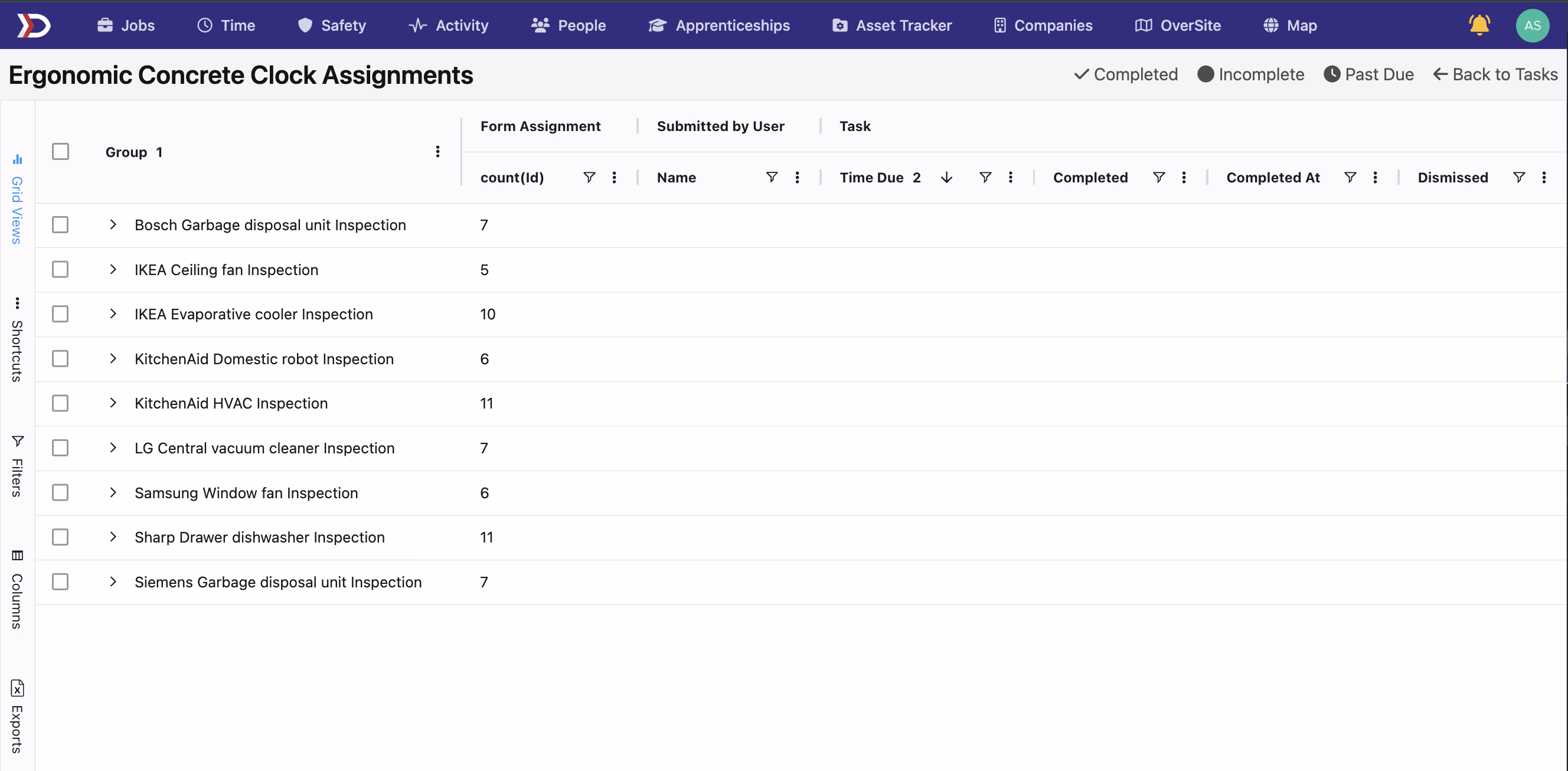Viewport: 1568px width, 771px height.
Task: Open the Map page
Action: pos(1290,25)
